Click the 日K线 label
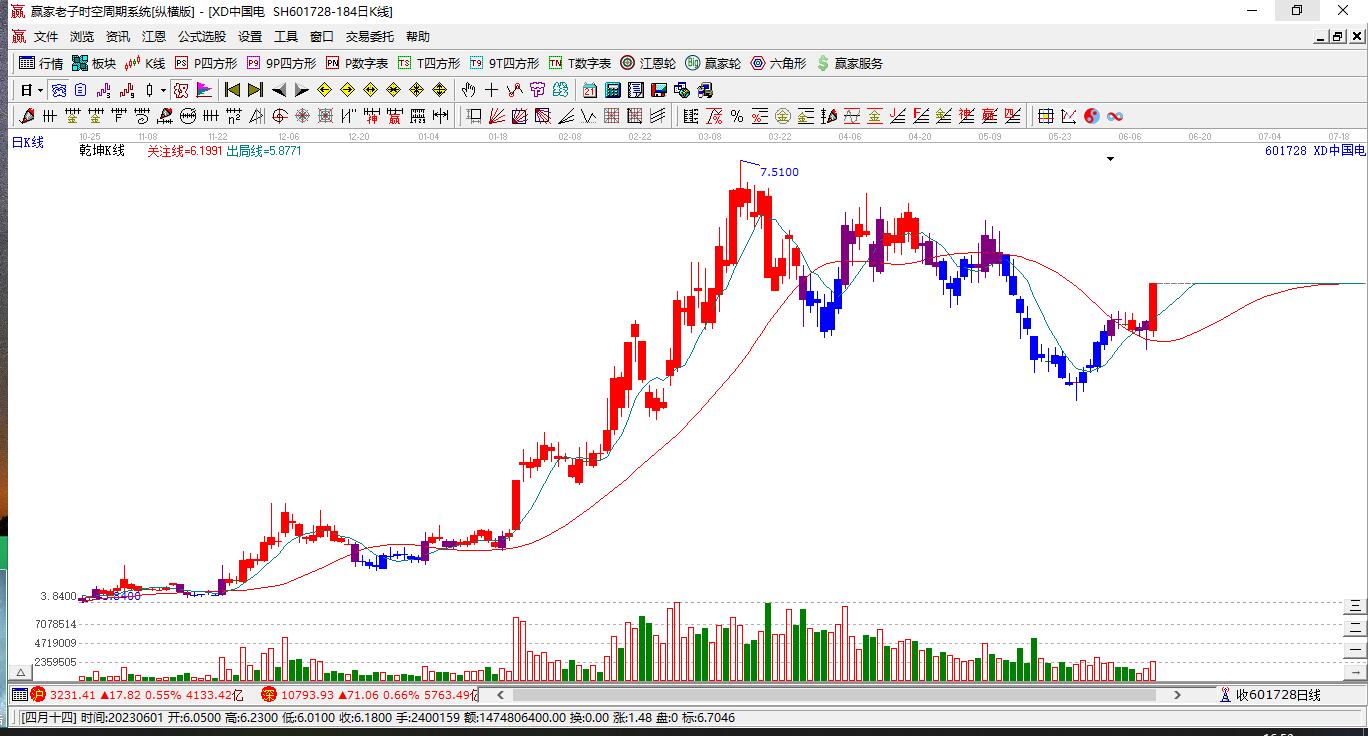The height and width of the screenshot is (736, 1368). (x=28, y=143)
